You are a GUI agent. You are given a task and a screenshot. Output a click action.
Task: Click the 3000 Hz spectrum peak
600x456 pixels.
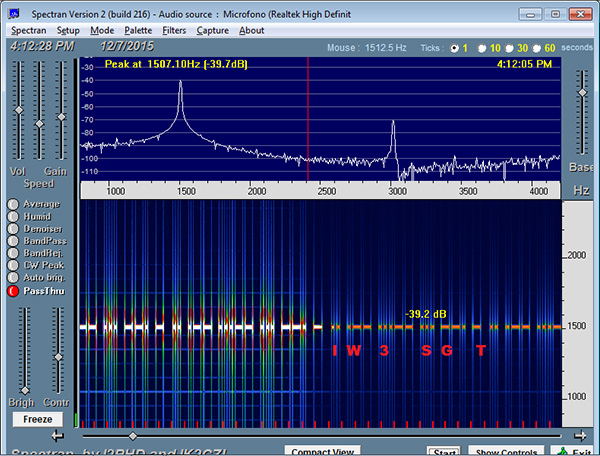393,122
